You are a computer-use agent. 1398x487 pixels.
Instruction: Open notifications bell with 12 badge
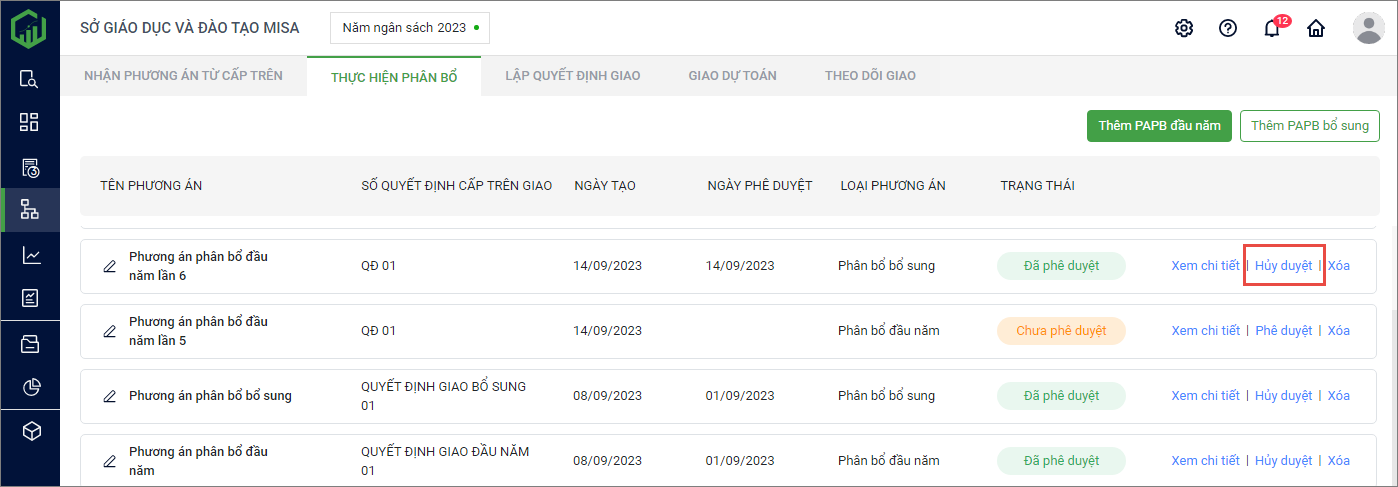tap(1272, 28)
